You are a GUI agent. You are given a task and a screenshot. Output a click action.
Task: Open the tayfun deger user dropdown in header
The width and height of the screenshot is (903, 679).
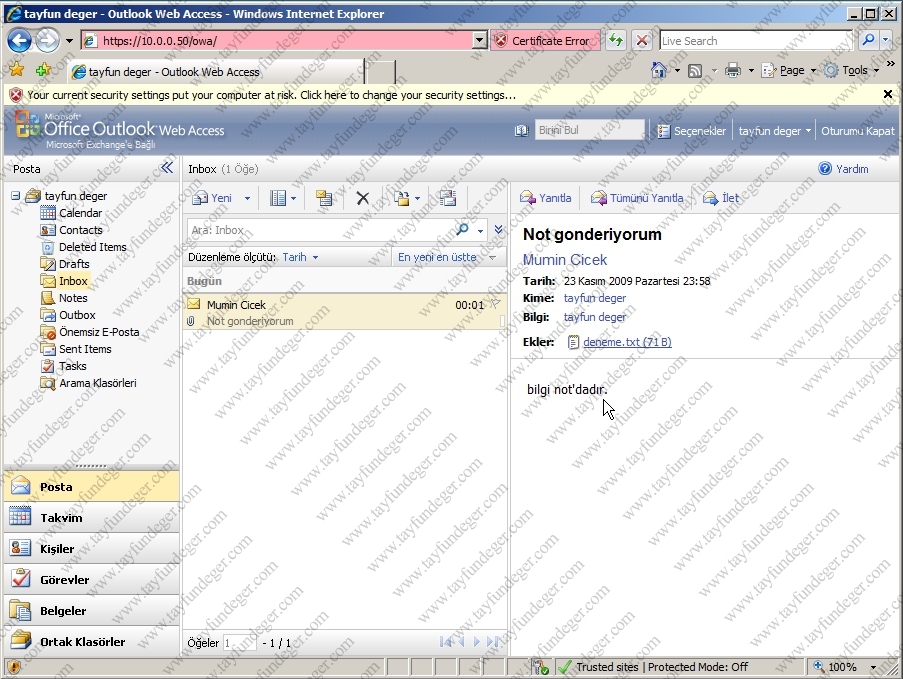774,131
